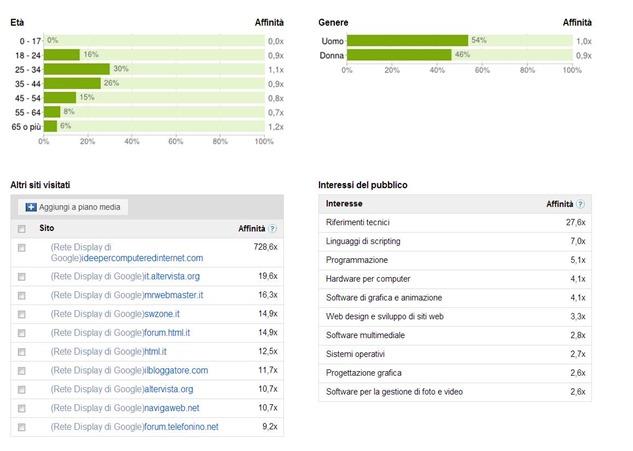Open the it.altervista.org site link

coord(172,276)
